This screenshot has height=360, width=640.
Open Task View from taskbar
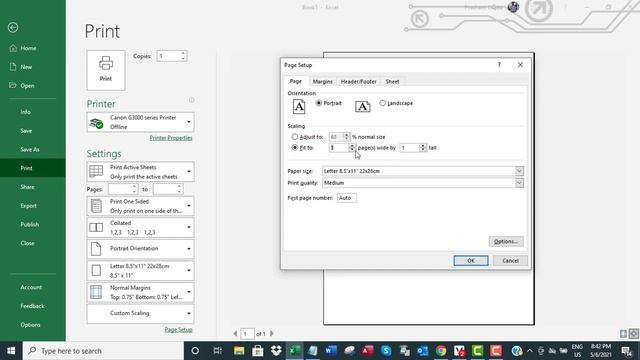pos(217,351)
